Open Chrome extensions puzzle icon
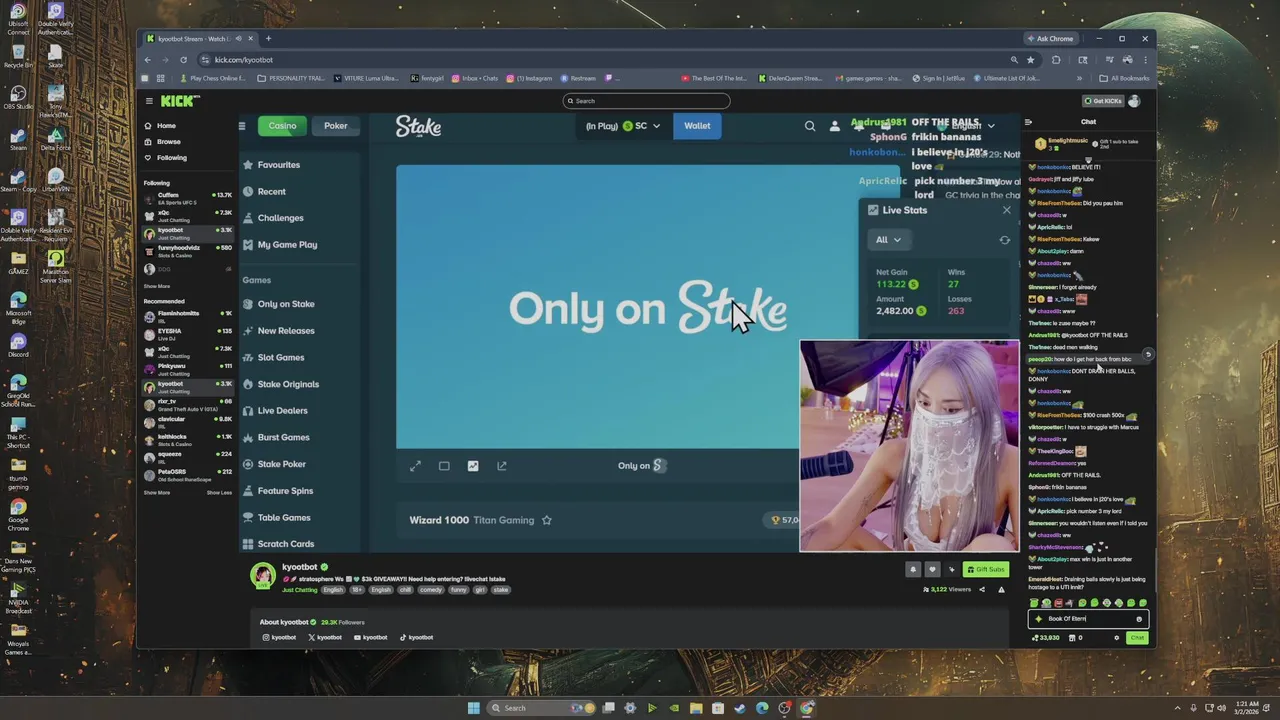Screen dimensions: 1280x720 click(x=1056, y=60)
